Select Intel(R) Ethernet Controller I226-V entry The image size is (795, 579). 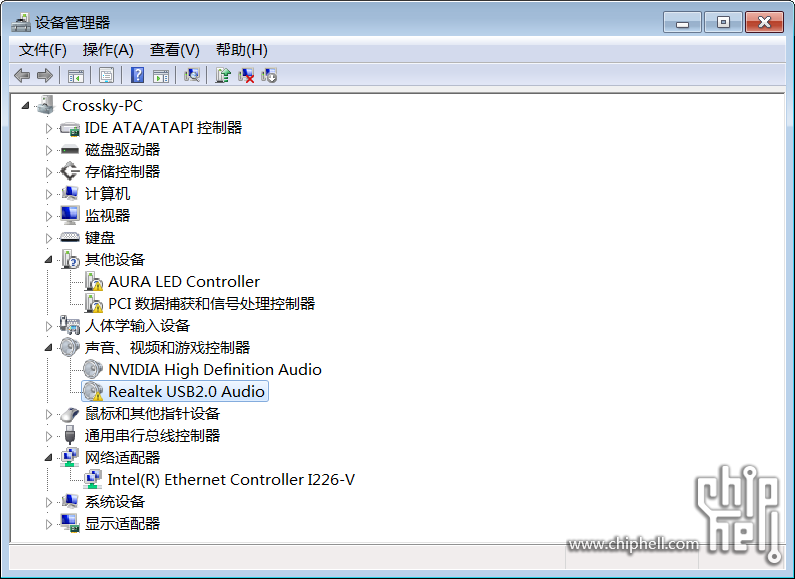point(231,480)
